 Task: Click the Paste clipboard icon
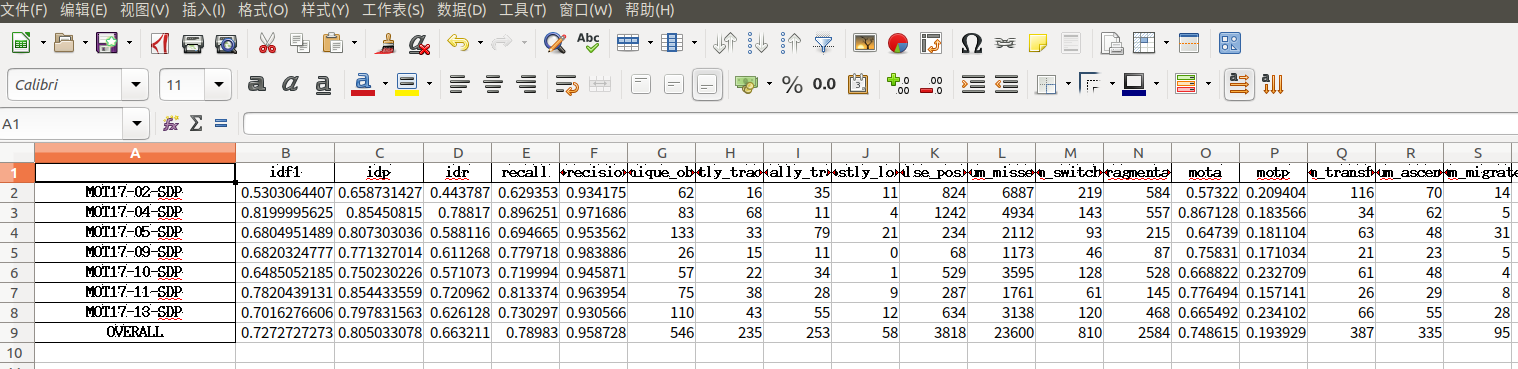coord(334,43)
